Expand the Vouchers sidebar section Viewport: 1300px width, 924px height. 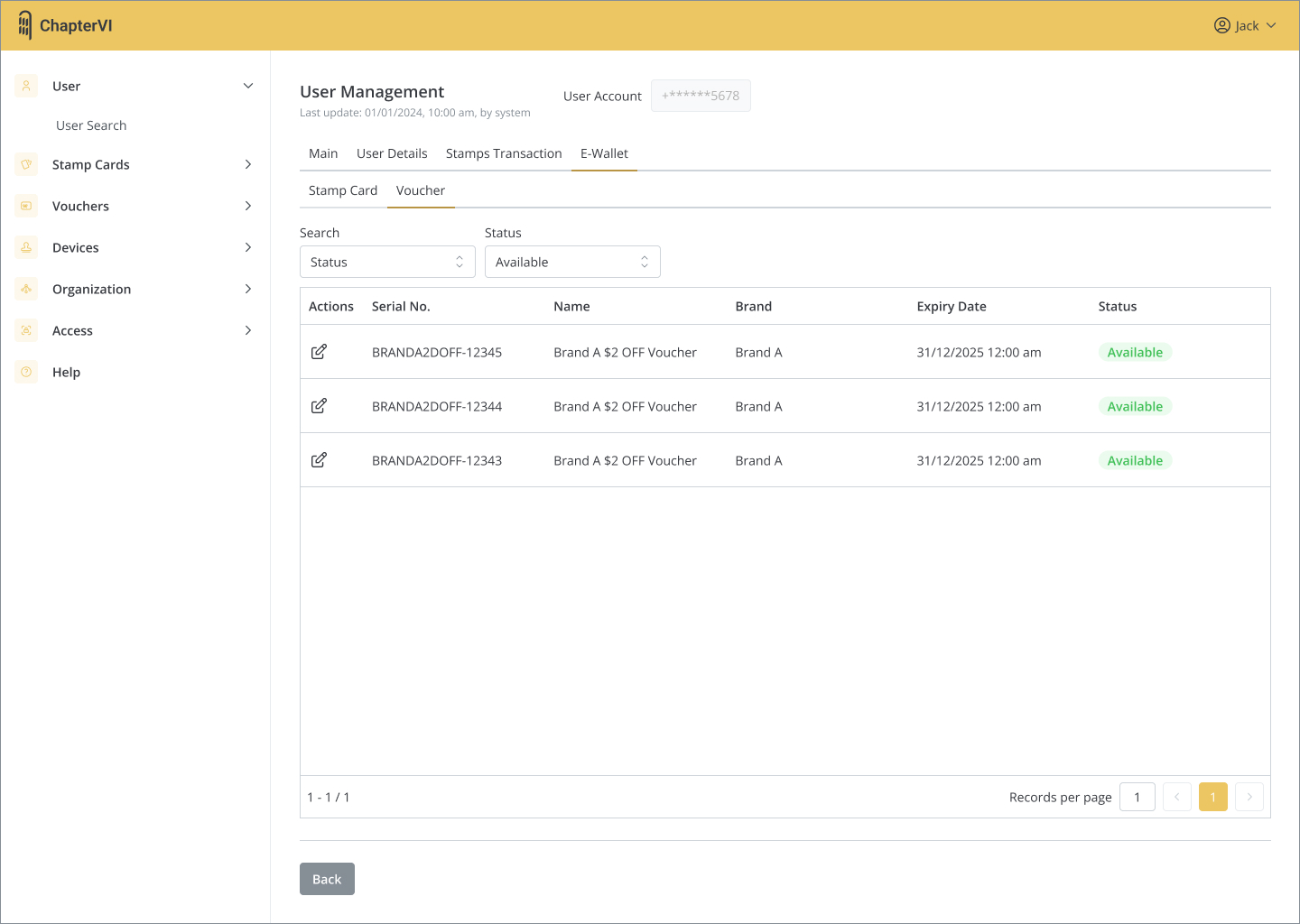pos(248,206)
